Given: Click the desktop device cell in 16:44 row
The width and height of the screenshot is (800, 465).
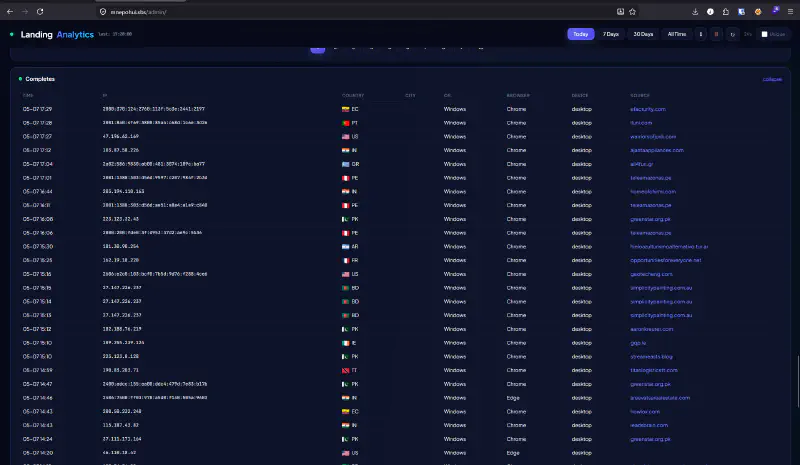Looking at the screenshot, I should tap(581, 191).
